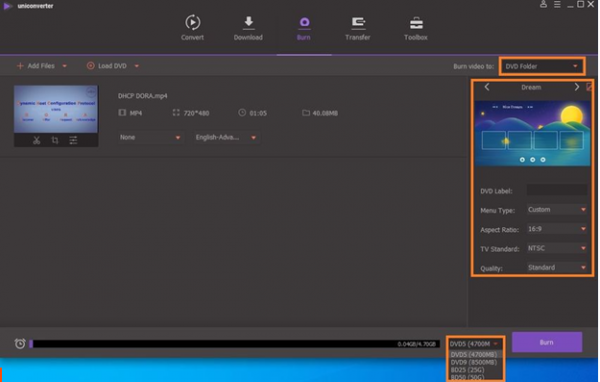600x382 pixels.
Task: Open the effects adjust sliders icon
Action: [x=73, y=140]
